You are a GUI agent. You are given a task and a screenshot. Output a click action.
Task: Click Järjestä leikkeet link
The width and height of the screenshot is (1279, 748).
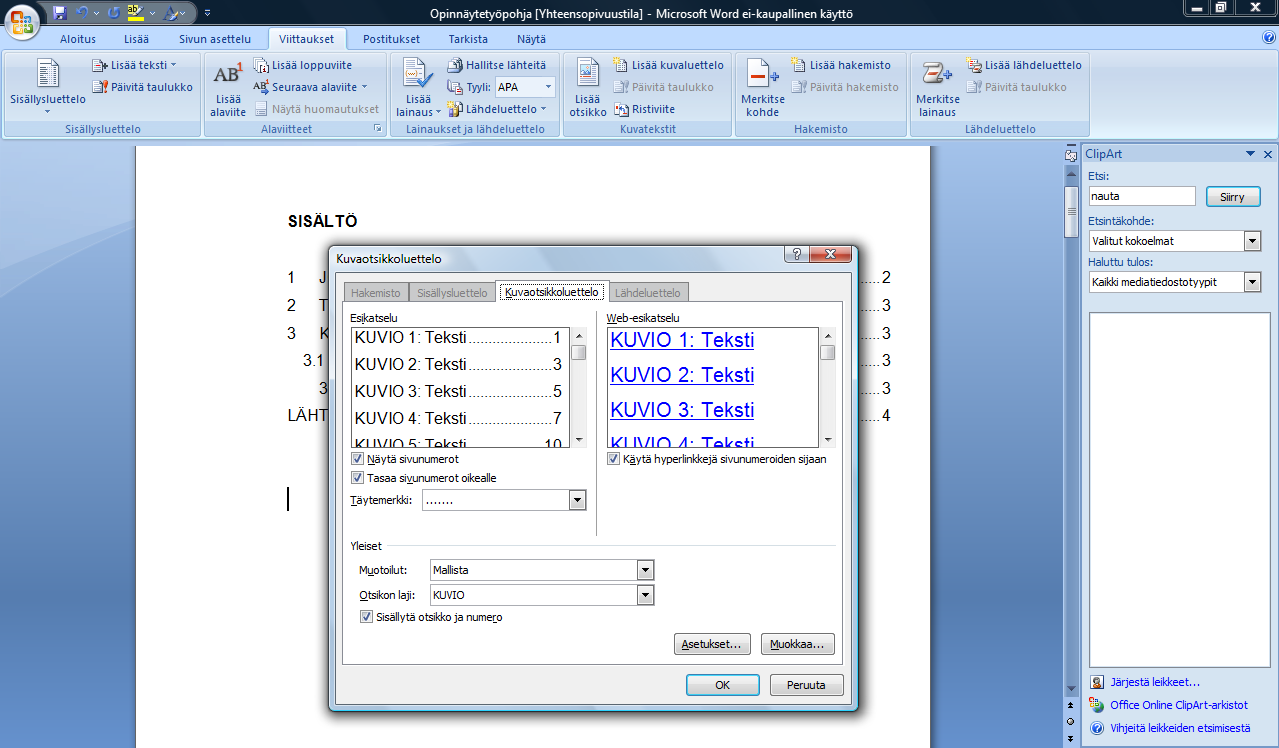click(x=1155, y=682)
